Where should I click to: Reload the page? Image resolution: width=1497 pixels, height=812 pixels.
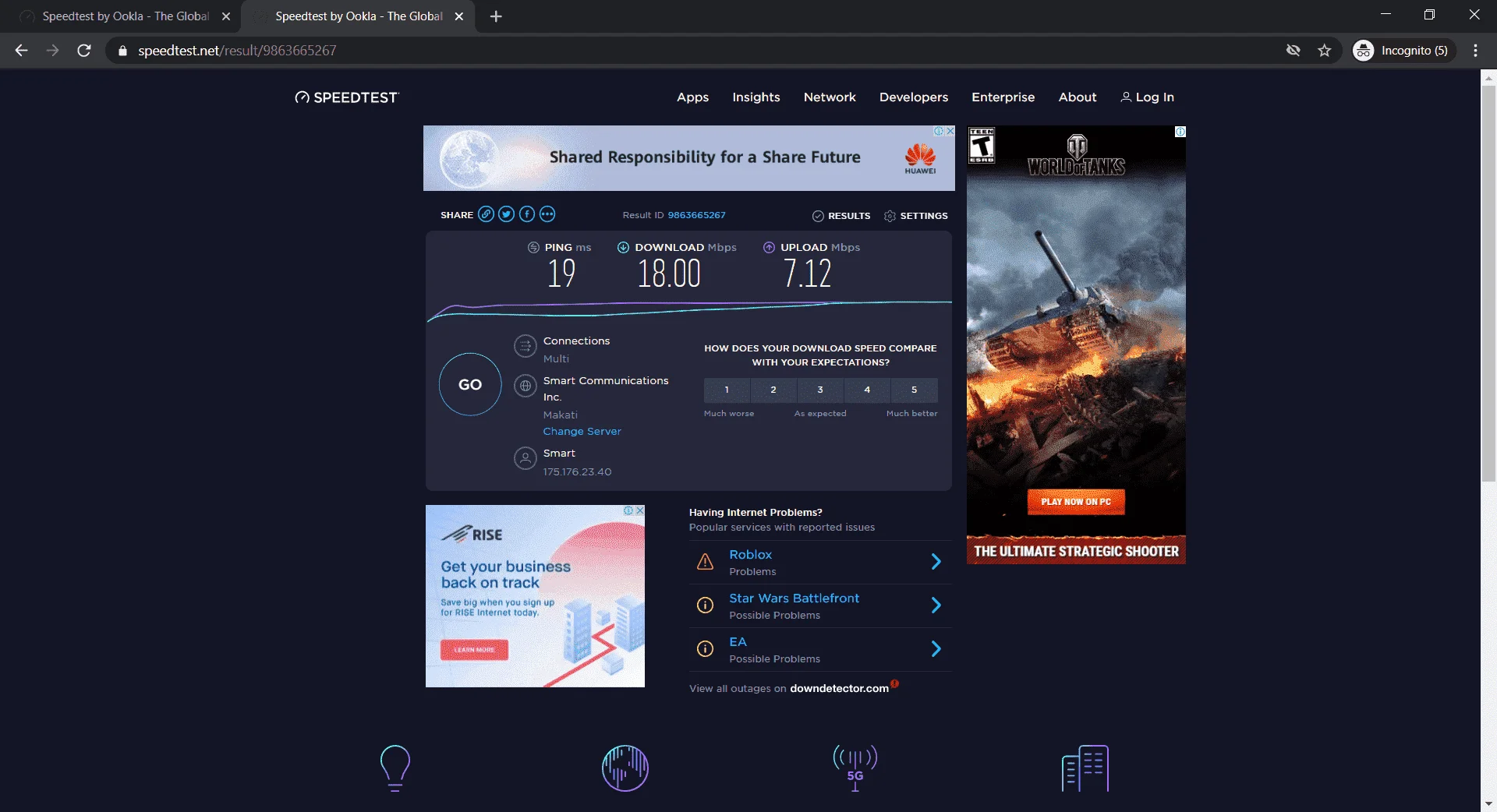pos(84,51)
